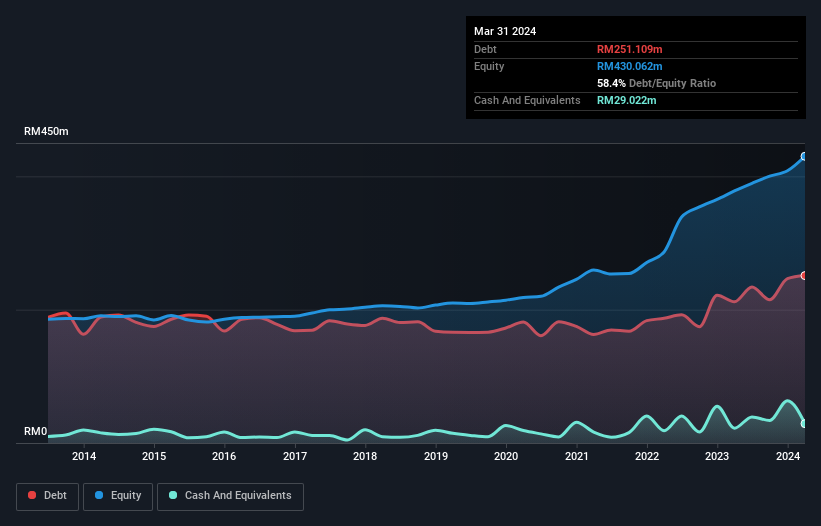Toggle the Equity series legend button
The height and width of the screenshot is (526, 821).
[x=118, y=496]
